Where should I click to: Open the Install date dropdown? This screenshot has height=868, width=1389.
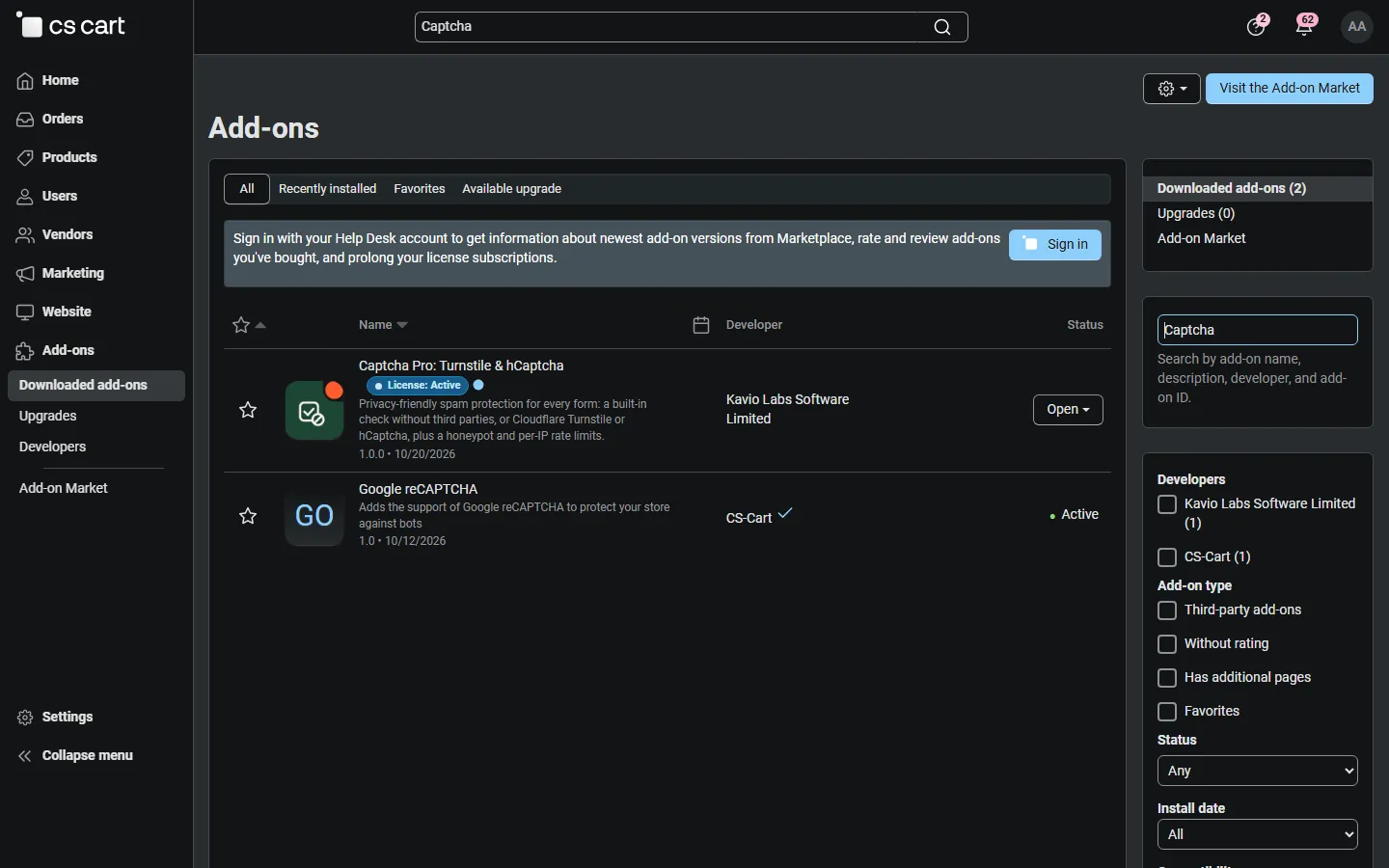coord(1258,834)
